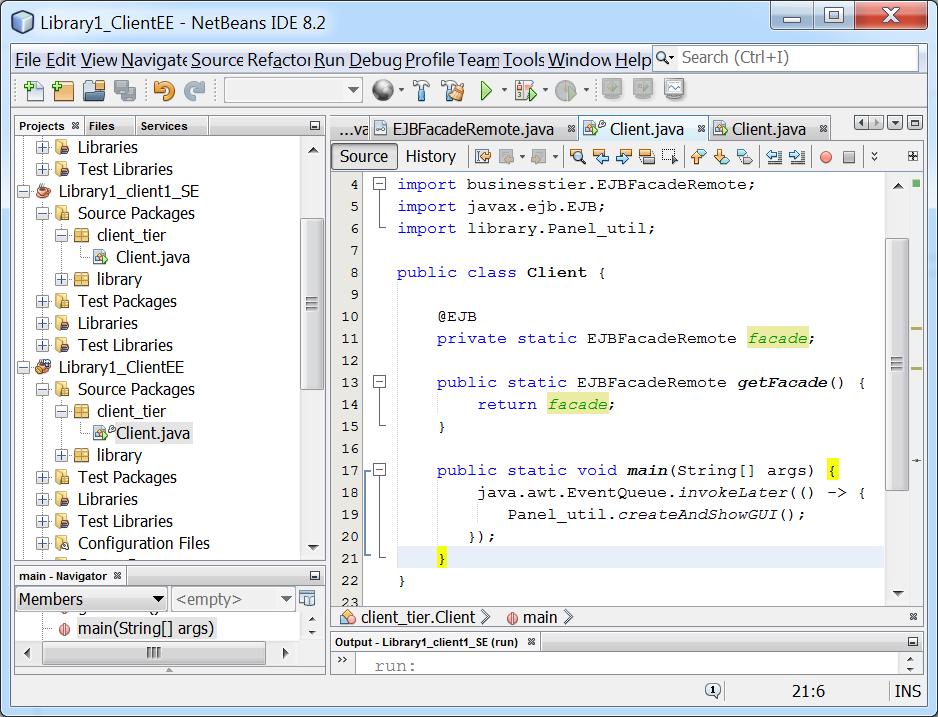This screenshot has height=717, width=938.
Task: Click the 21:6 cursor position in status bar
Action: 808,691
